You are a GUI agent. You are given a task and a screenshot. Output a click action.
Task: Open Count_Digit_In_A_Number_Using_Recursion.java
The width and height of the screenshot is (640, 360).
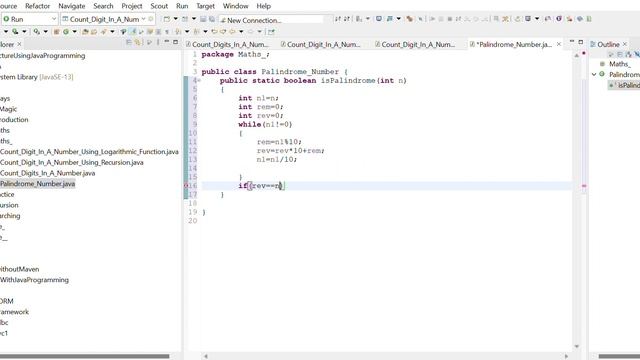point(71,162)
